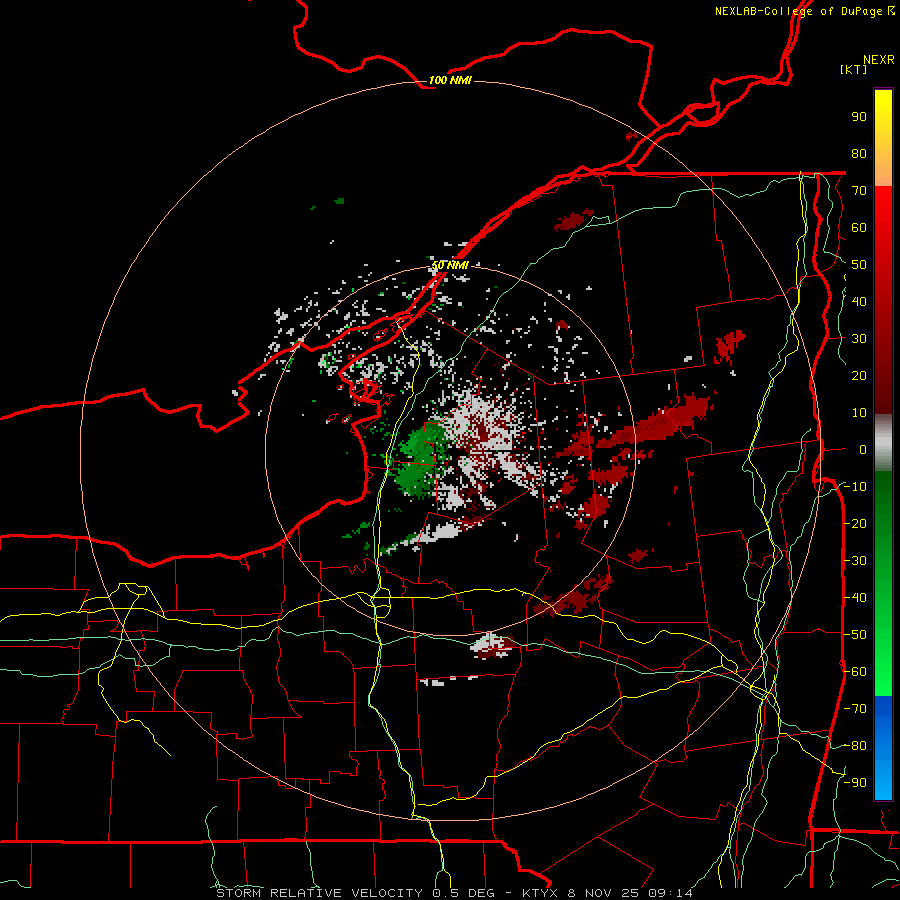Click the -80 value on the velocity scale
The width and height of the screenshot is (900, 900).
855,746
